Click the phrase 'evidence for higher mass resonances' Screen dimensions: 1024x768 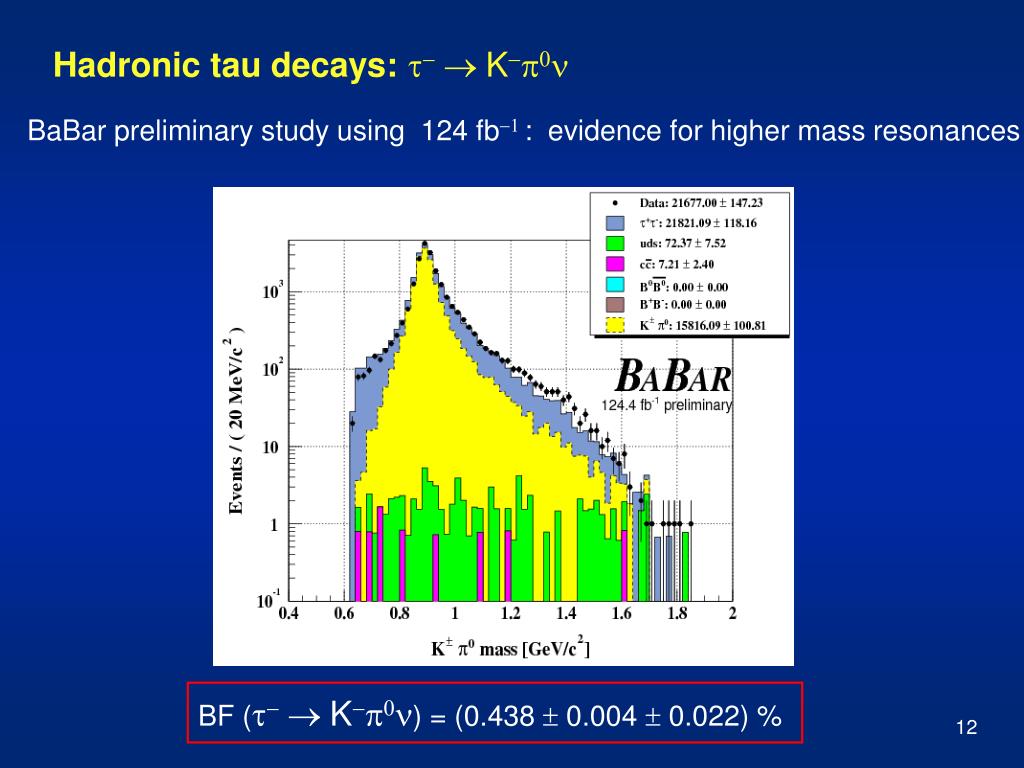point(784,131)
